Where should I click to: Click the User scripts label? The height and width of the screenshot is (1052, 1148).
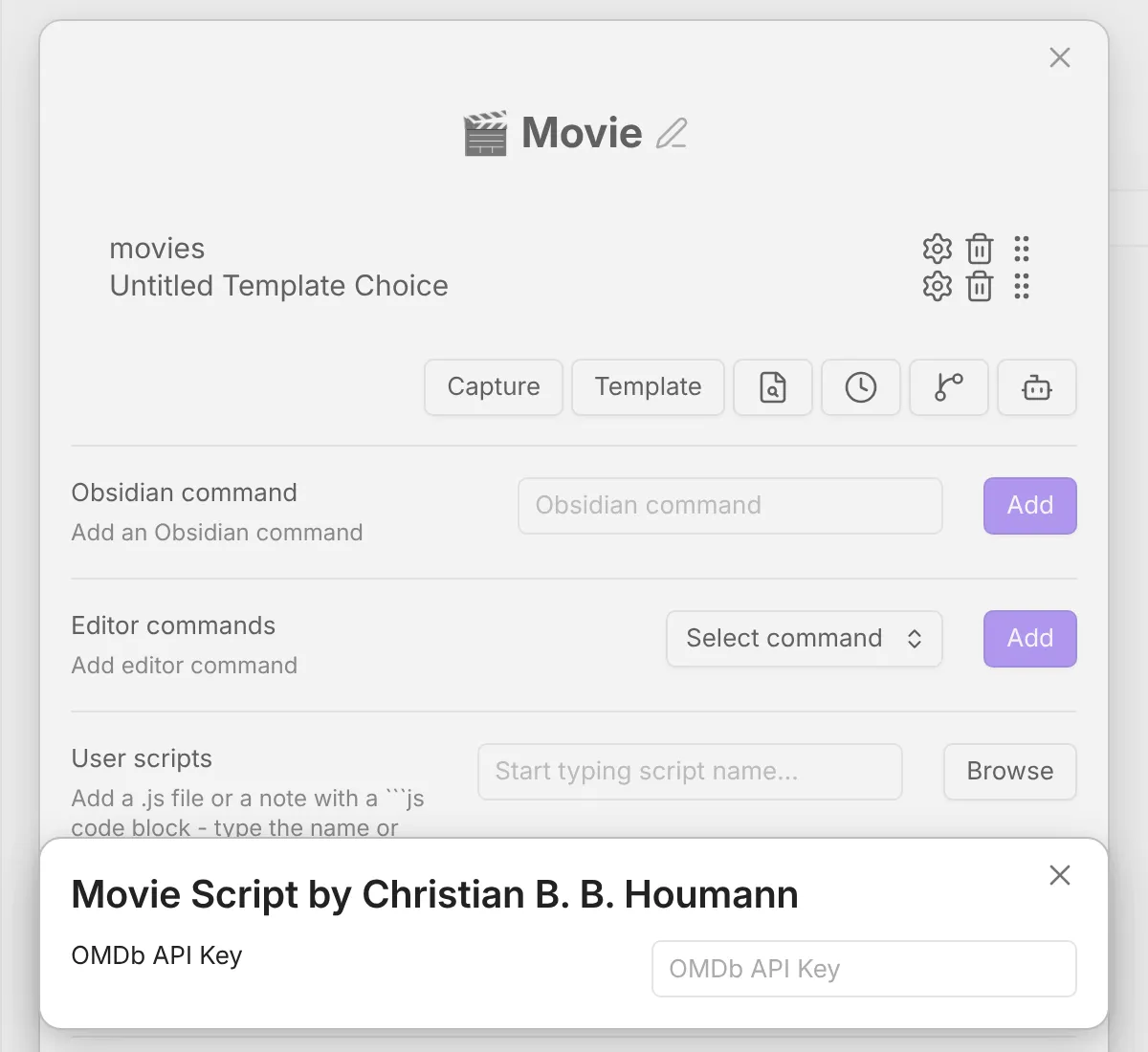142,758
